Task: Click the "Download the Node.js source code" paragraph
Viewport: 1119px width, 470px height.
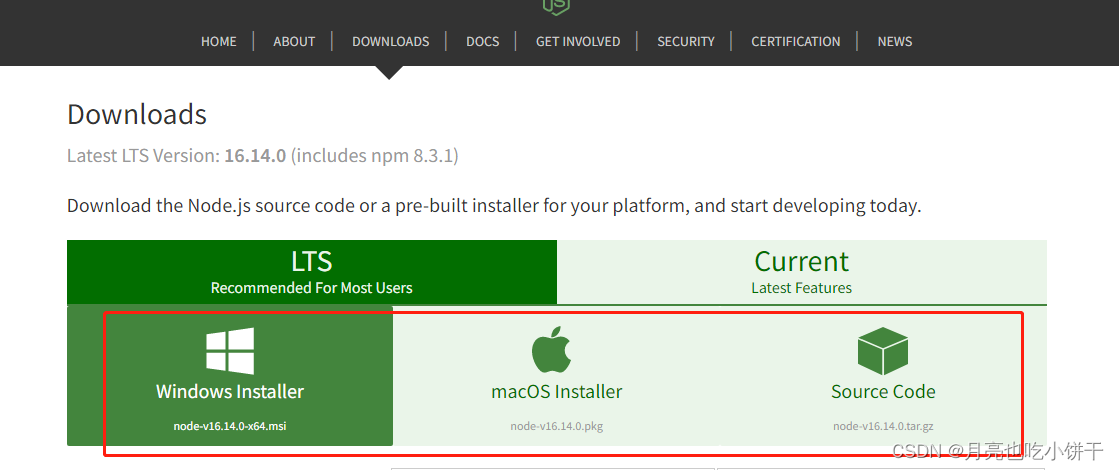Action: click(x=494, y=206)
